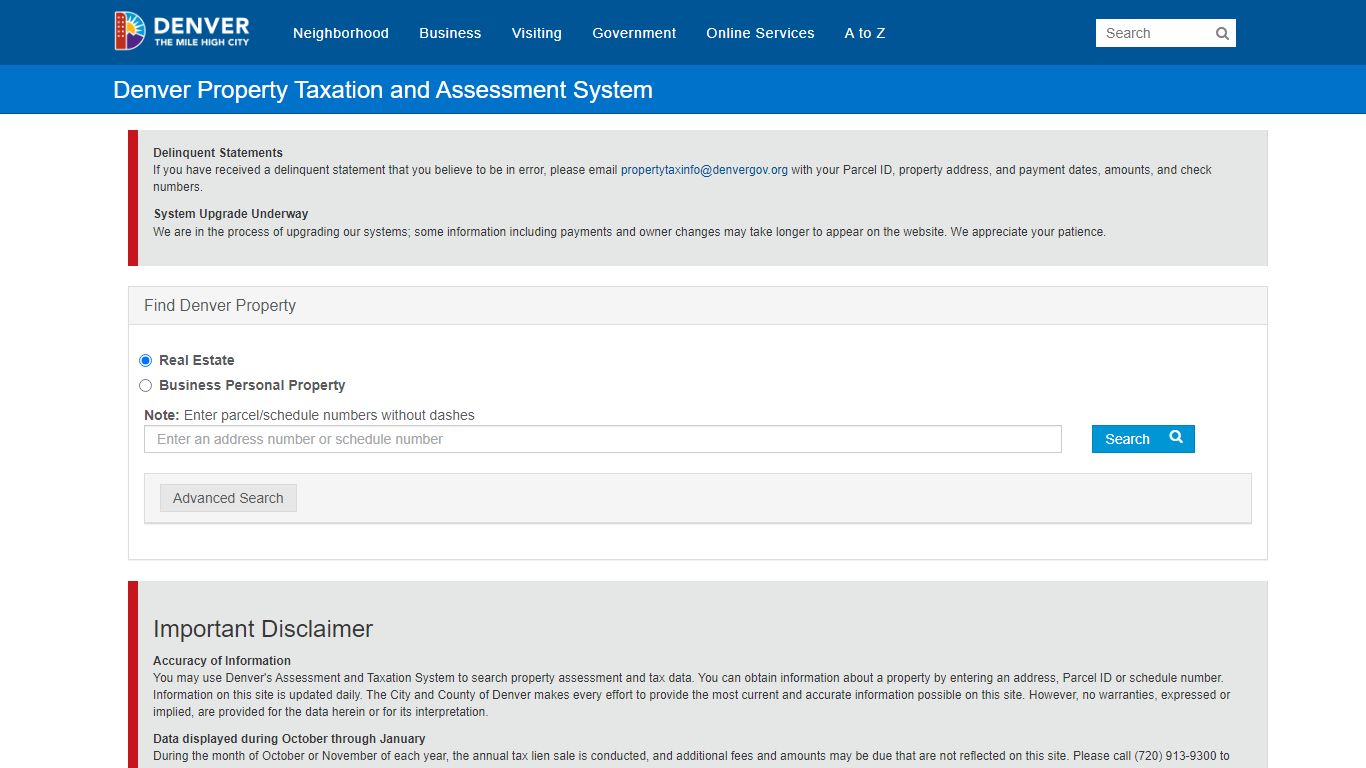Click the Accuracy of Information heading
This screenshot has width=1366, height=768.
[x=222, y=661]
